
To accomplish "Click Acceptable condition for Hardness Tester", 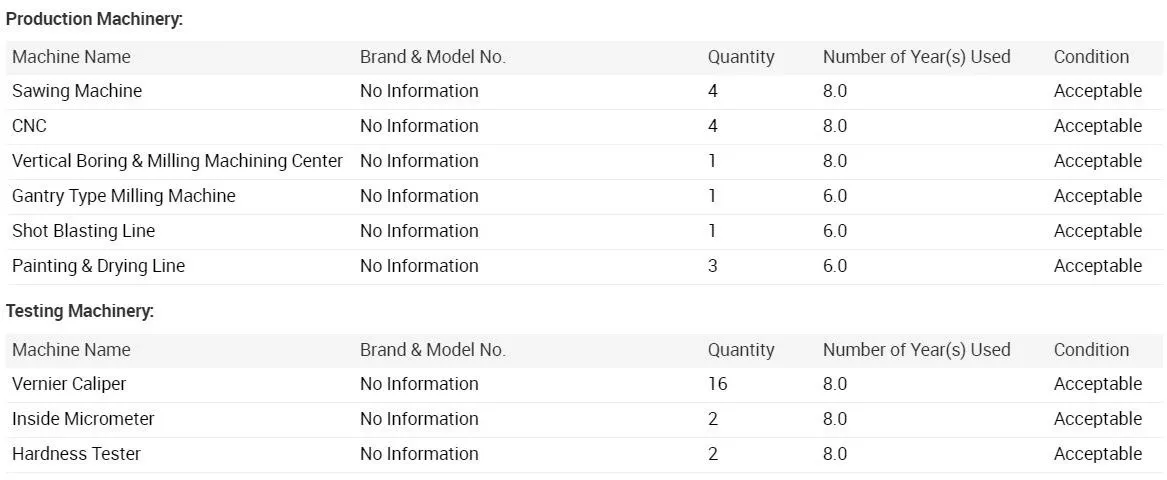I will pyautogui.click(x=1097, y=454).
